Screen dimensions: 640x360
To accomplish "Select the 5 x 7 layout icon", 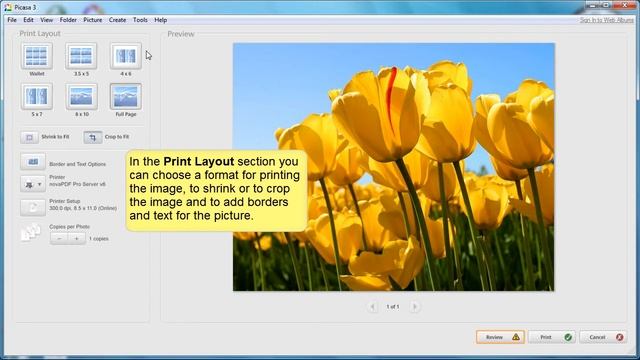I will (37, 96).
